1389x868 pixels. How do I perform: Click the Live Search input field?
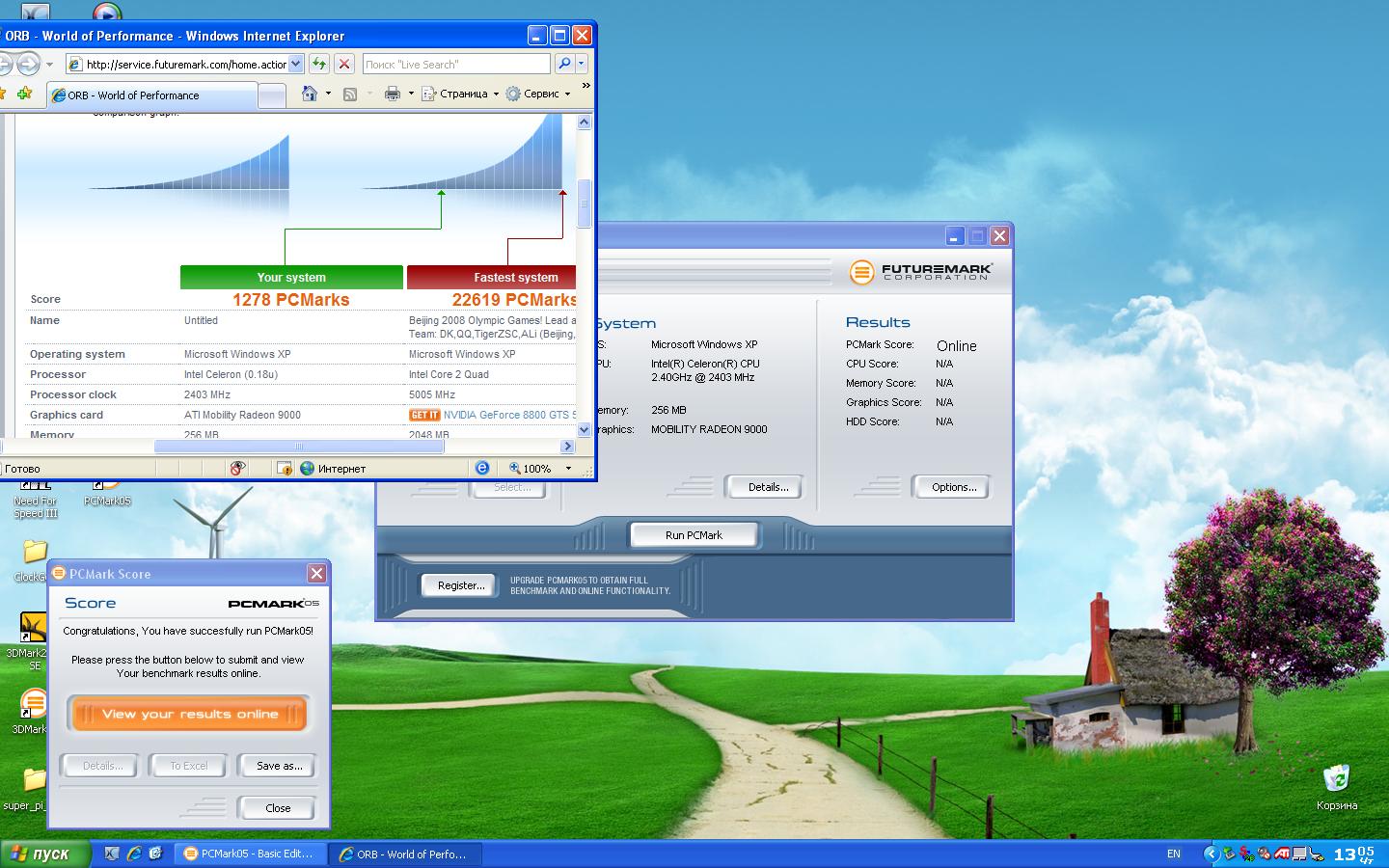point(456,64)
